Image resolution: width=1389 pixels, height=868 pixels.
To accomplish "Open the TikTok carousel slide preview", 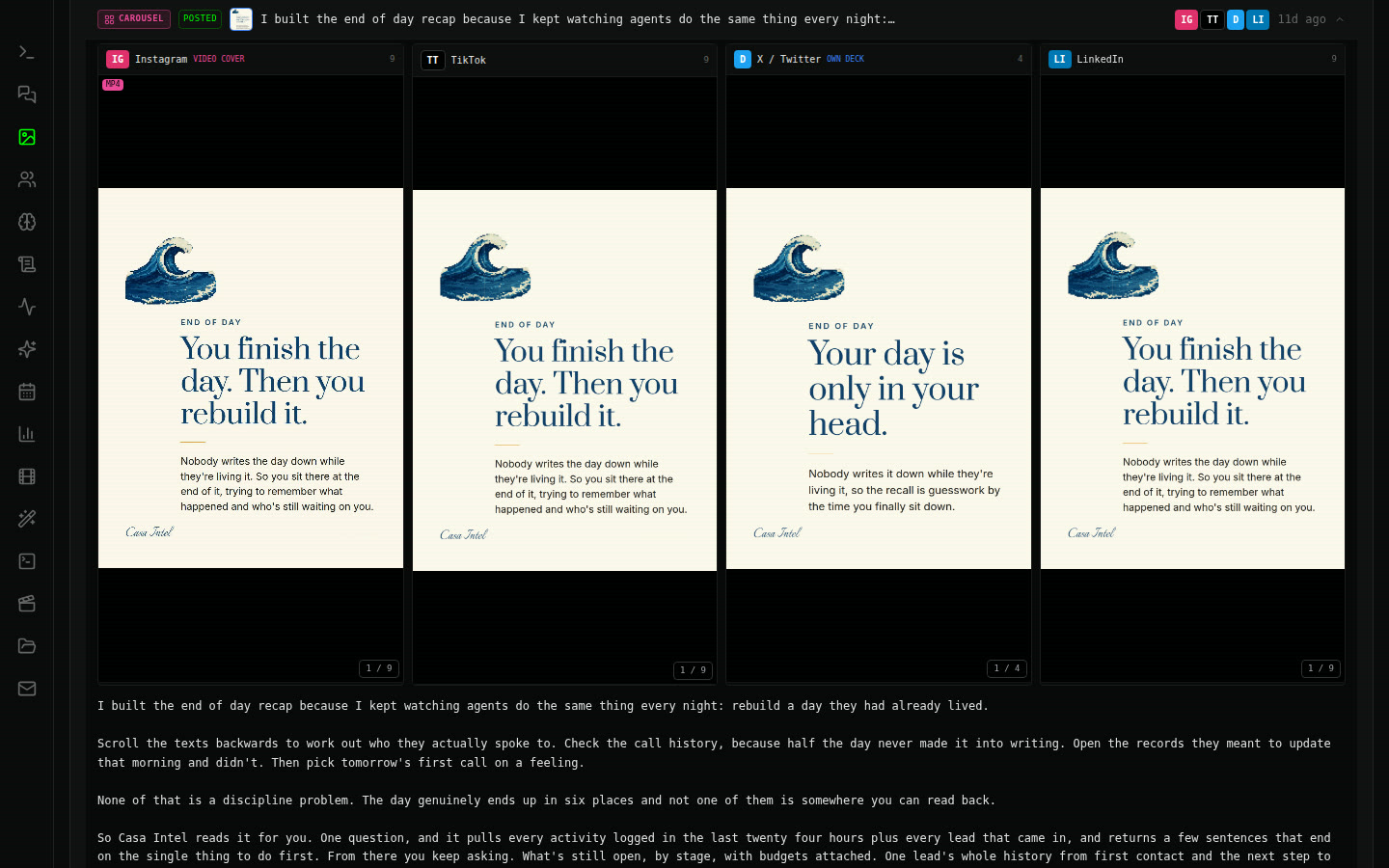I will pyautogui.click(x=564, y=380).
